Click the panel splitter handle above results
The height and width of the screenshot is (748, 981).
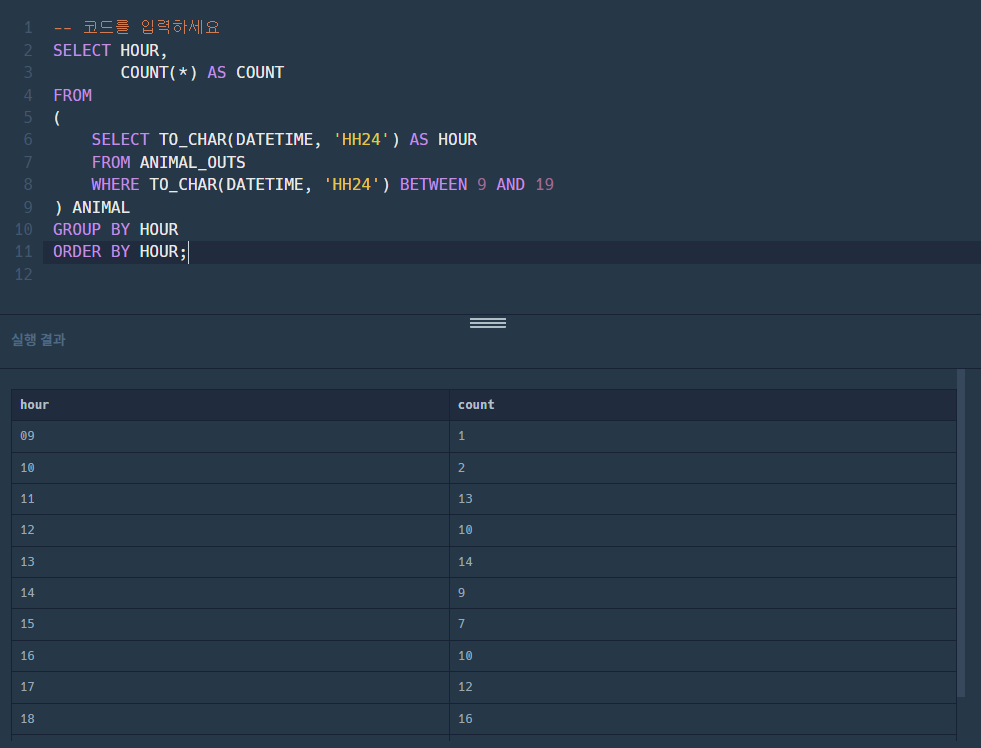pos(488,323)
